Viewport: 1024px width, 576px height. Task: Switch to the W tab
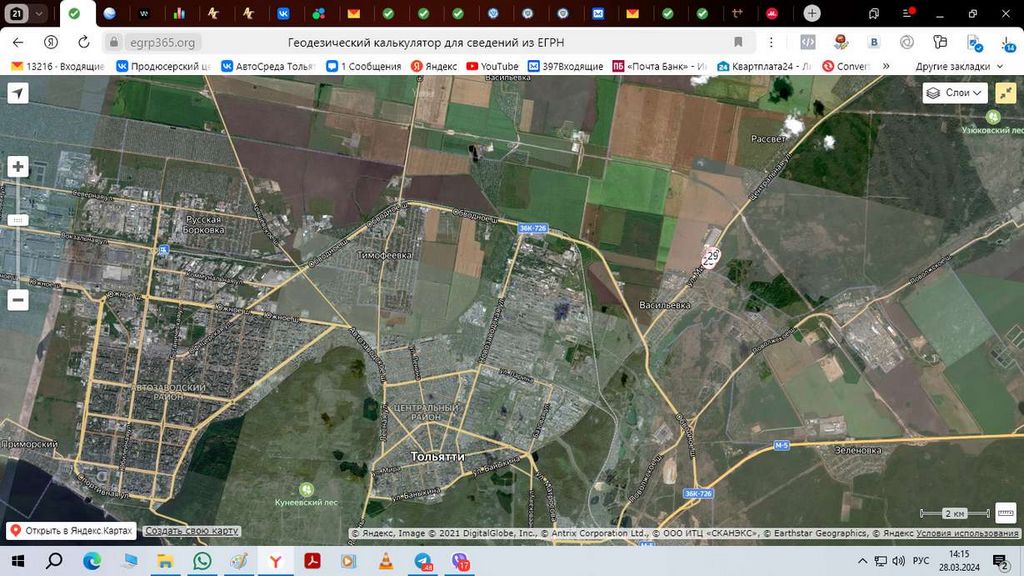[144, 13]
